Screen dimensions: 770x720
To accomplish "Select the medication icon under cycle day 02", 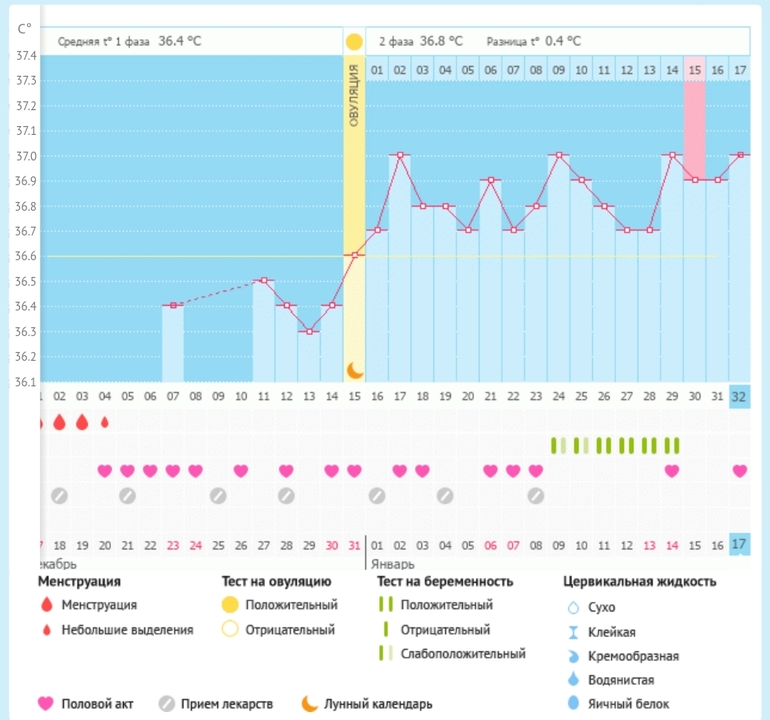I will coord(59,495).
